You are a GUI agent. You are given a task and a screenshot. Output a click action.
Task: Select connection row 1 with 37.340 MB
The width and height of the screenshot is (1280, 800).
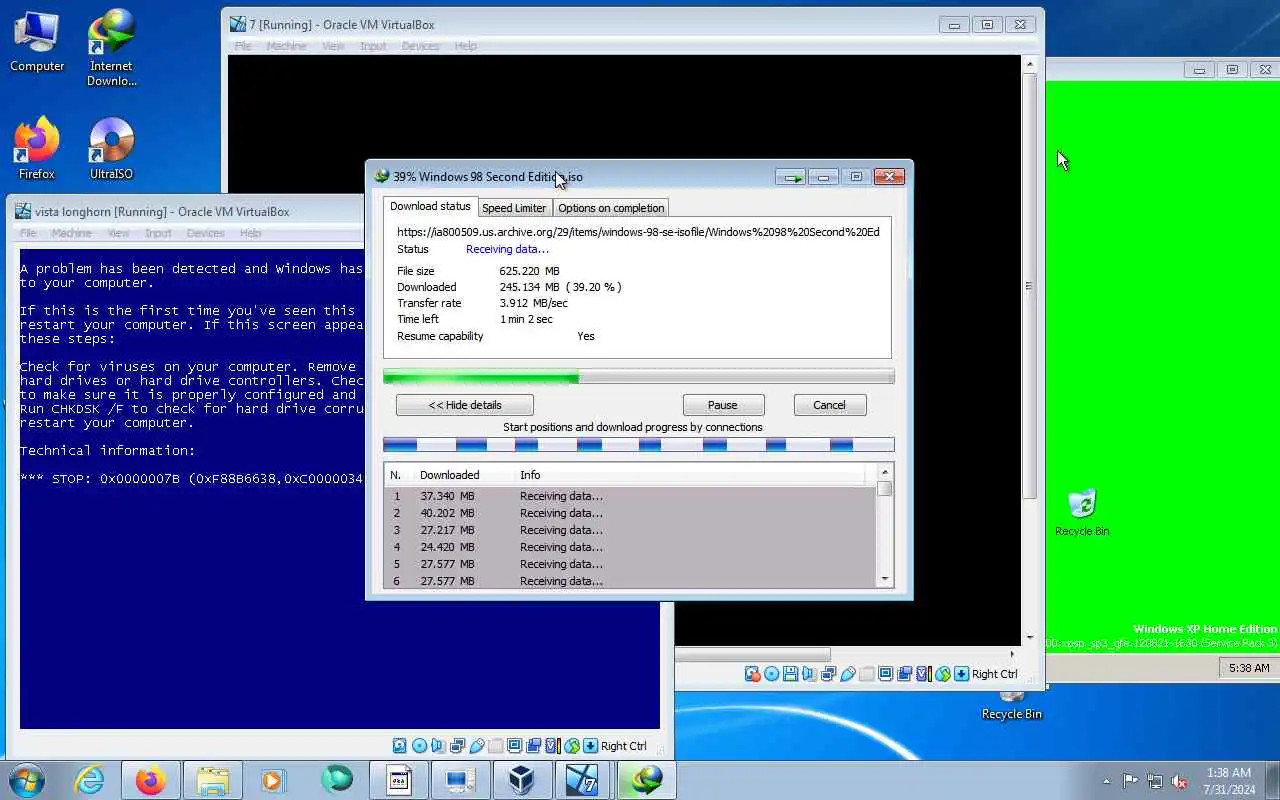pyautogui.click(x=630, y=496)
